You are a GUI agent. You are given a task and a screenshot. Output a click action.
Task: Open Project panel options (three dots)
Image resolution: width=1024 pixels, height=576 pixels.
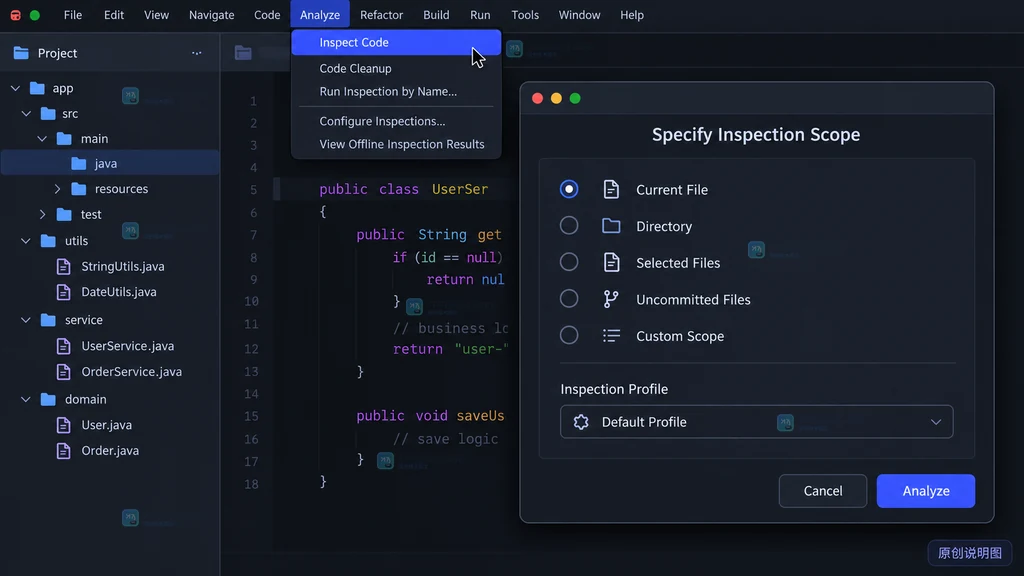197,53
